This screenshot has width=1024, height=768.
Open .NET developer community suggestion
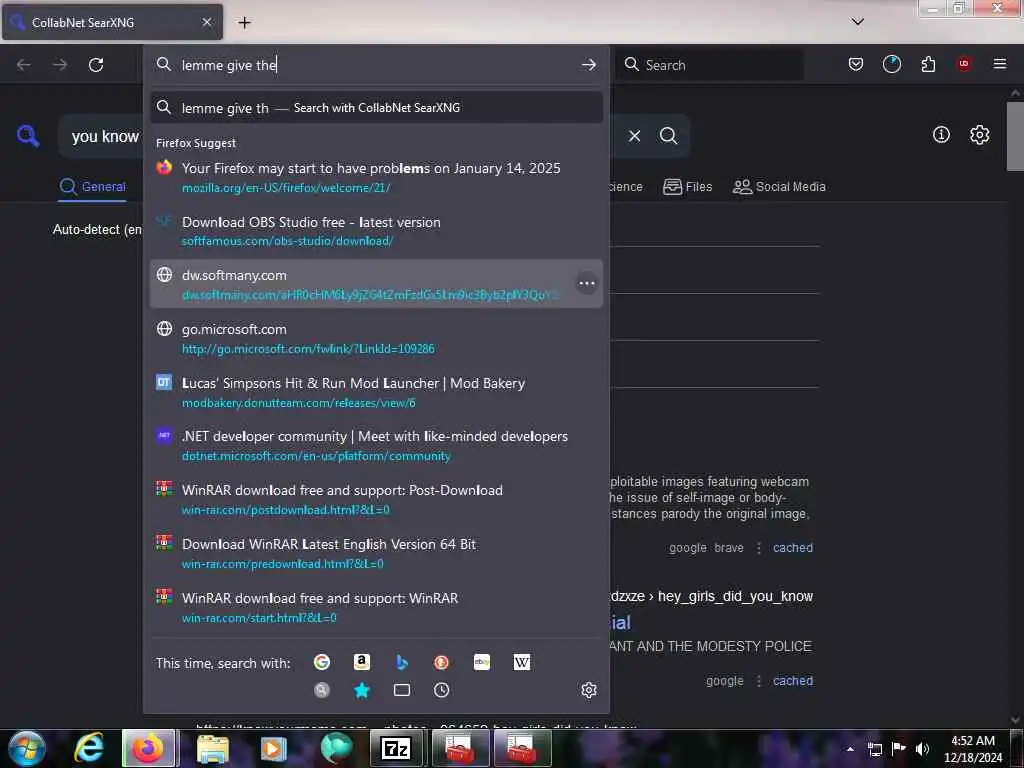[376, 445]
